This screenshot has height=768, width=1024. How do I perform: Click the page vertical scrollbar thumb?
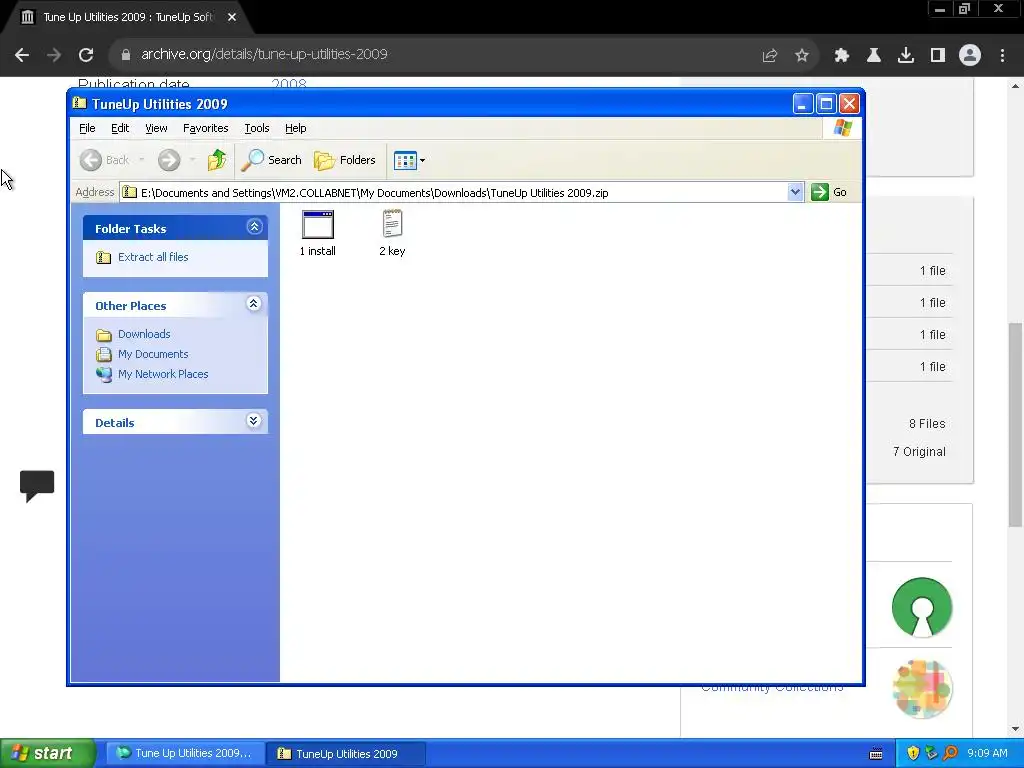click(1015, 424)
